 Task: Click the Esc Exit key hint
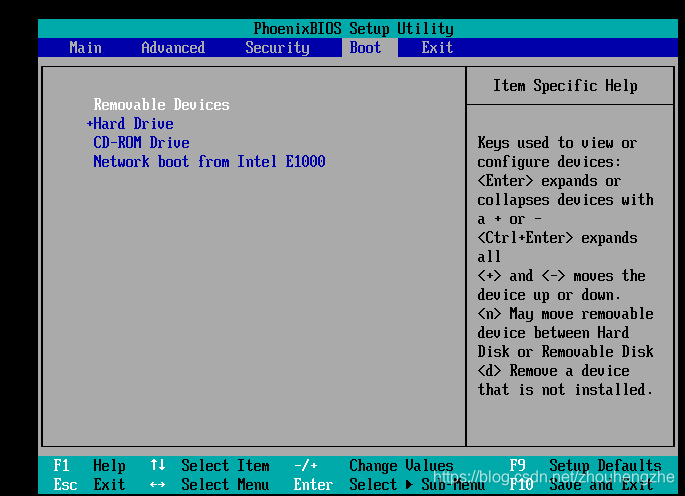tap(90, 484)
